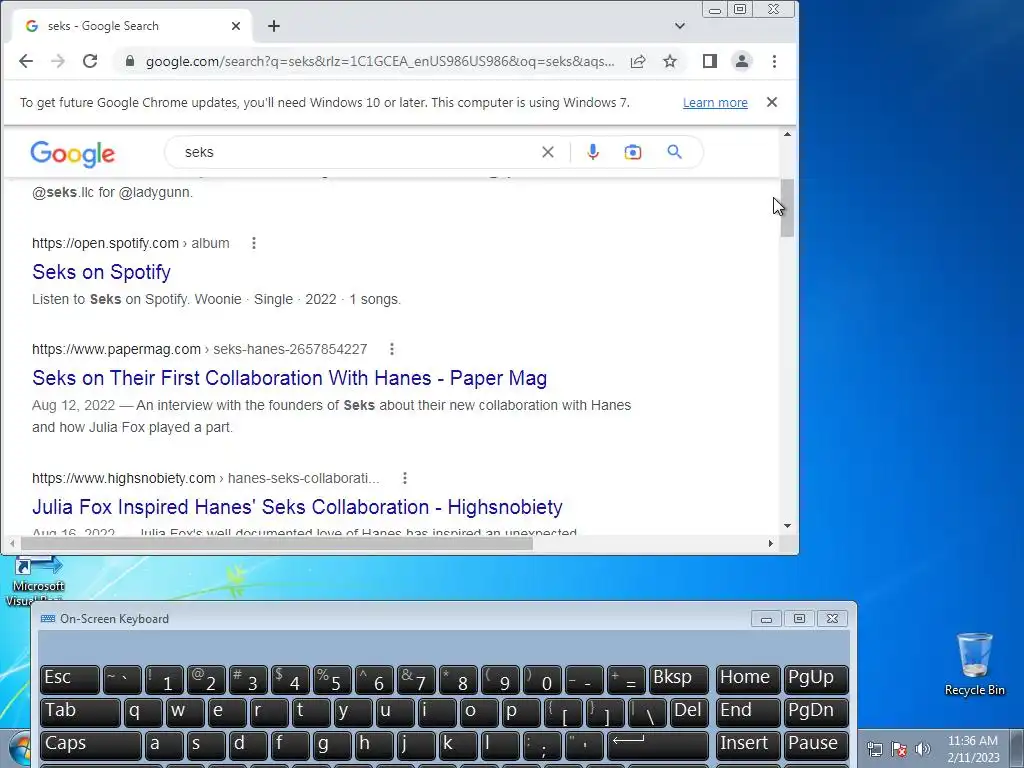Open the taskbar clock showing 11:36 AM
Viewport: 1024px width, 768px height.
pos(973,749)
